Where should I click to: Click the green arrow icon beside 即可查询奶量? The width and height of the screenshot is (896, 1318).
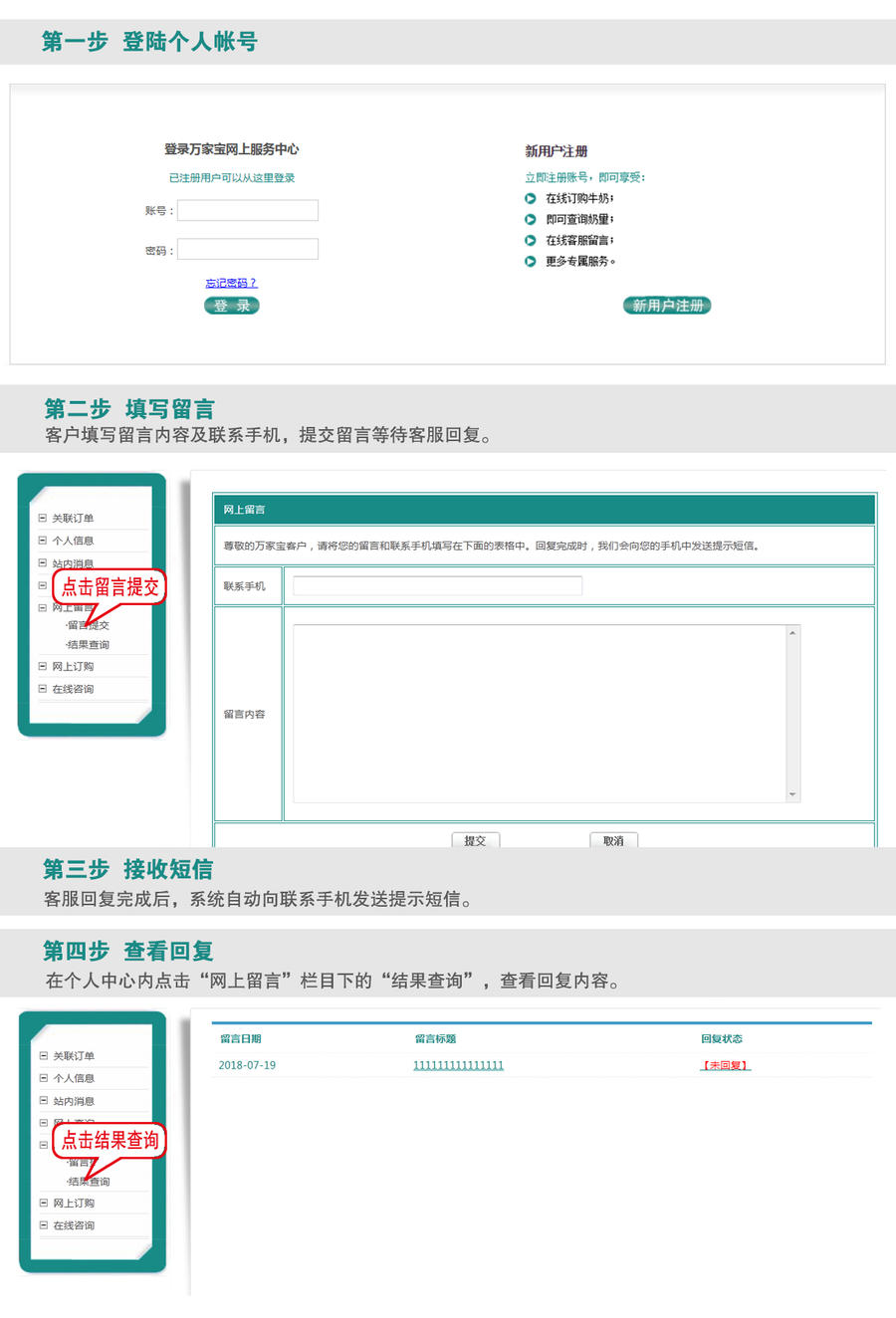coord(531,219)
